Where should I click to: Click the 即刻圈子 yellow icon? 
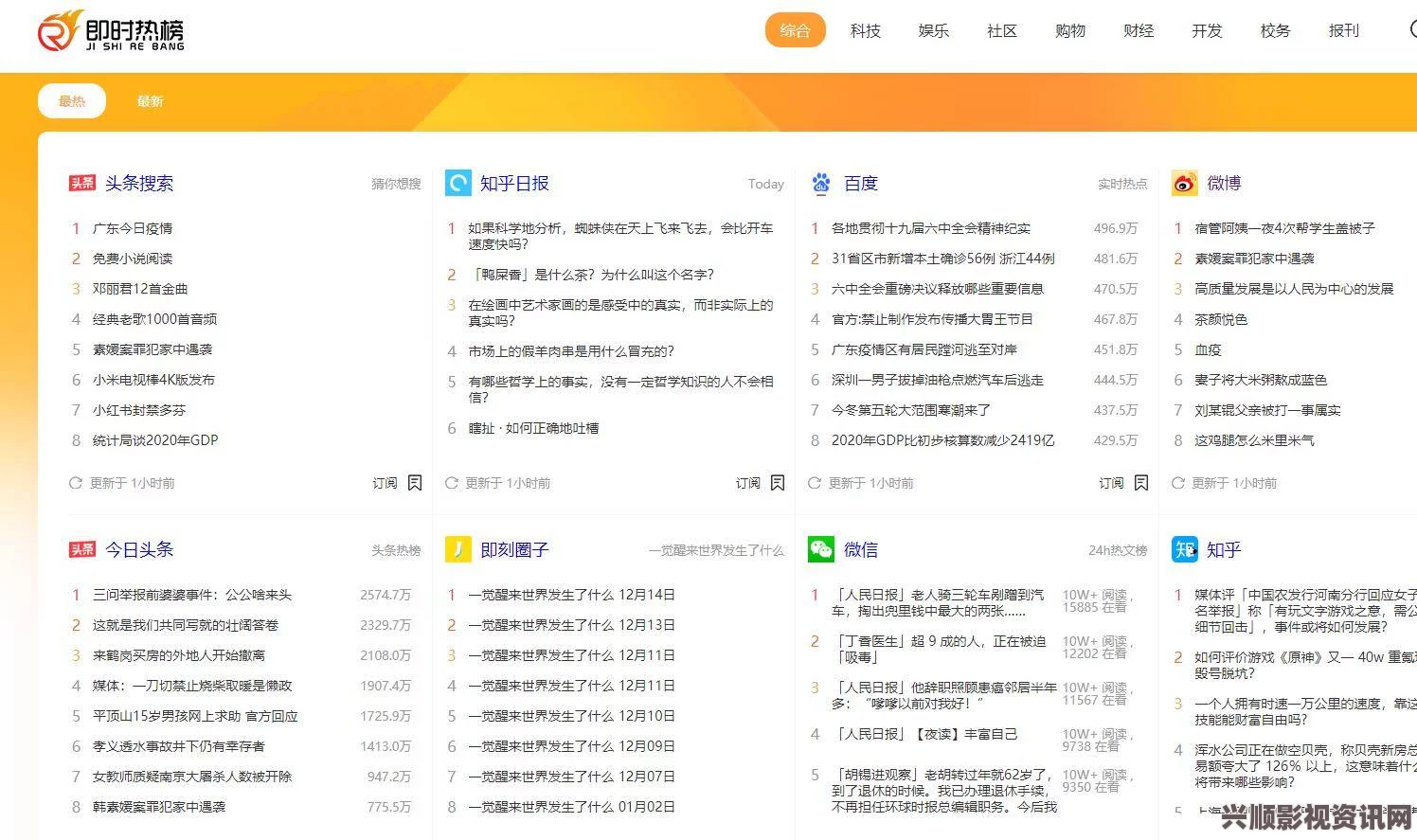point(458,549)
